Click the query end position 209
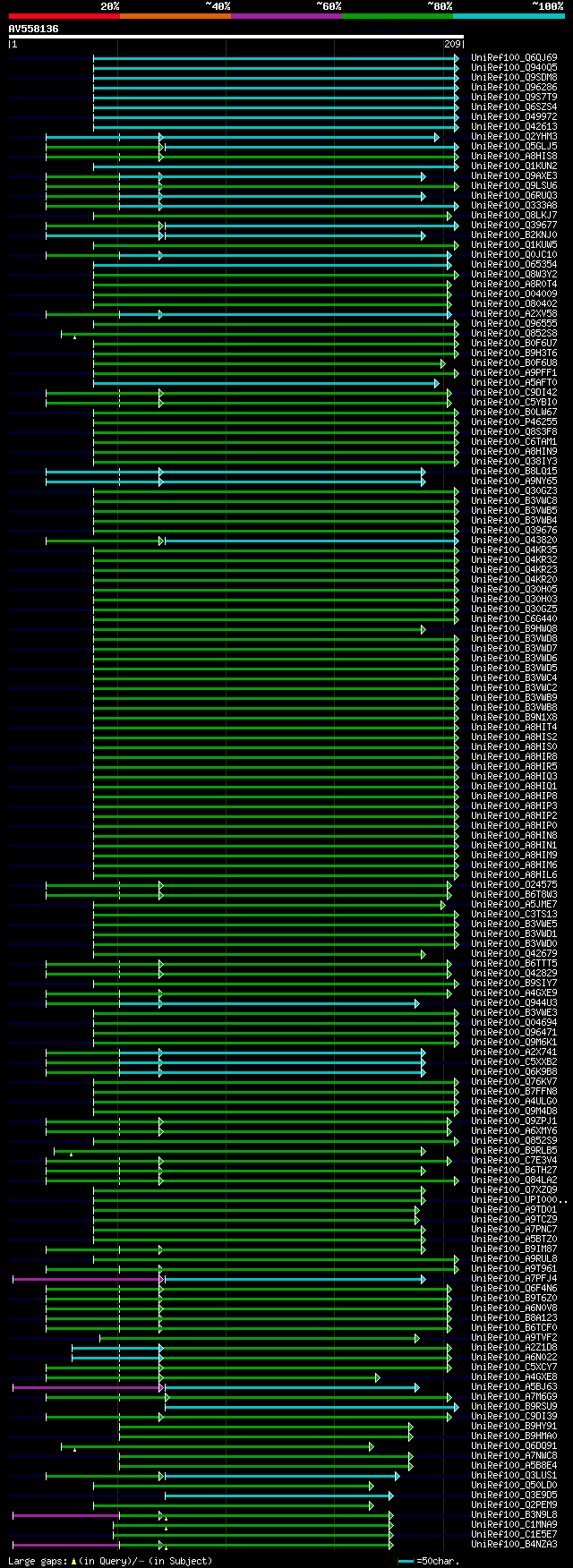The image size is (573, 1568). point(453,44)
